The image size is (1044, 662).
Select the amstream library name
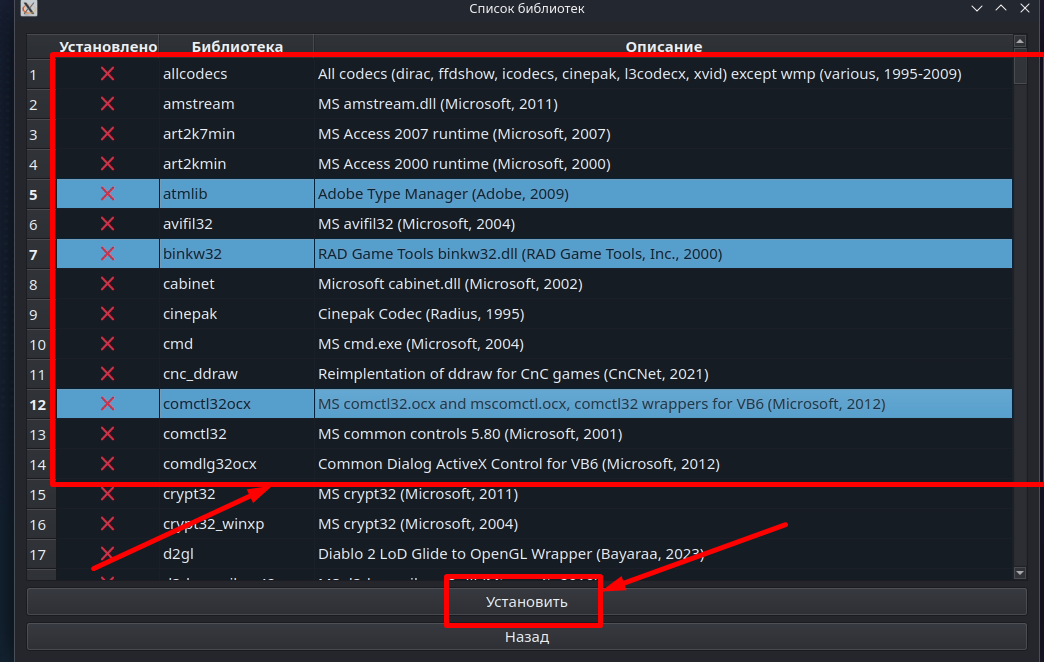click(x=198, y=104)
